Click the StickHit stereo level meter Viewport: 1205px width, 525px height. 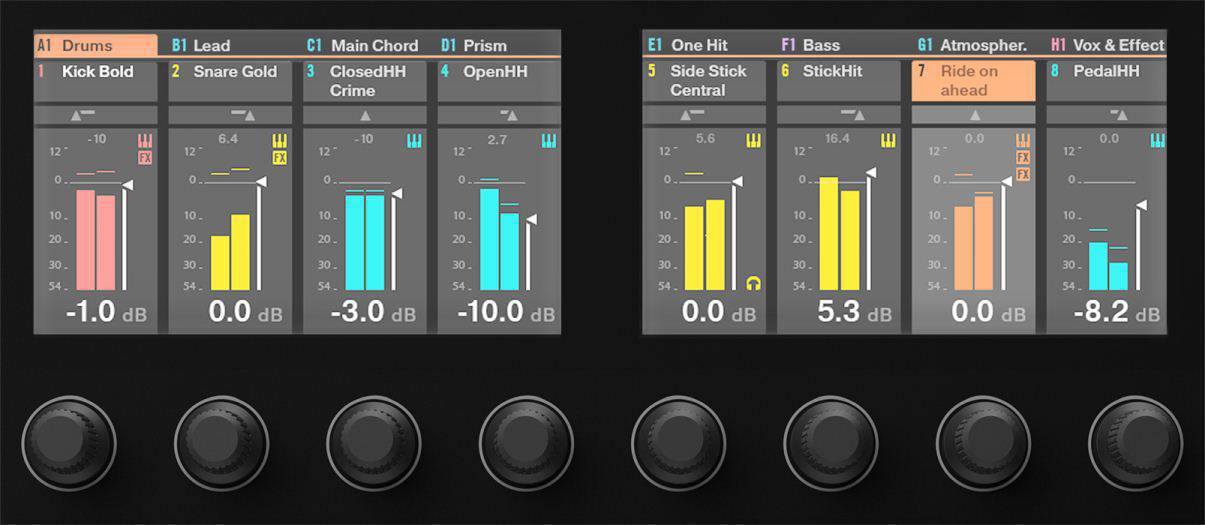pyautogui.click(x=840, y=234)
